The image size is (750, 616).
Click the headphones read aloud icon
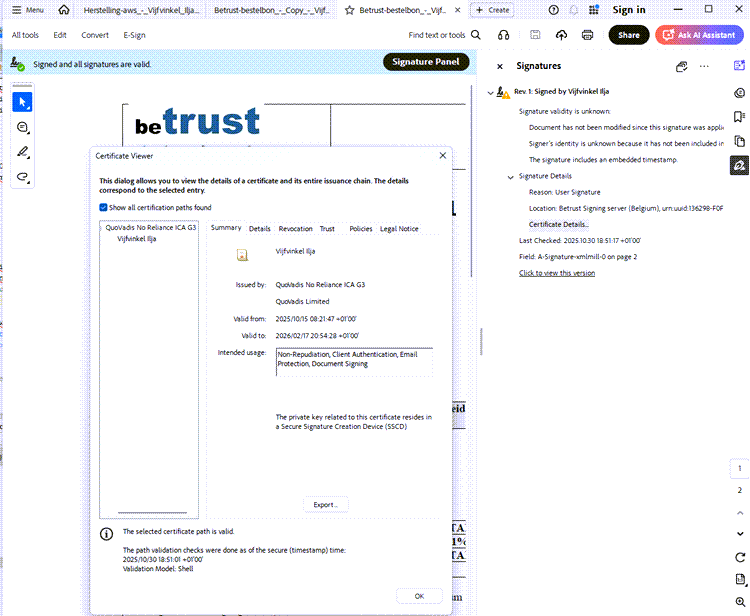pyautogui.click(x=503, y=35)
